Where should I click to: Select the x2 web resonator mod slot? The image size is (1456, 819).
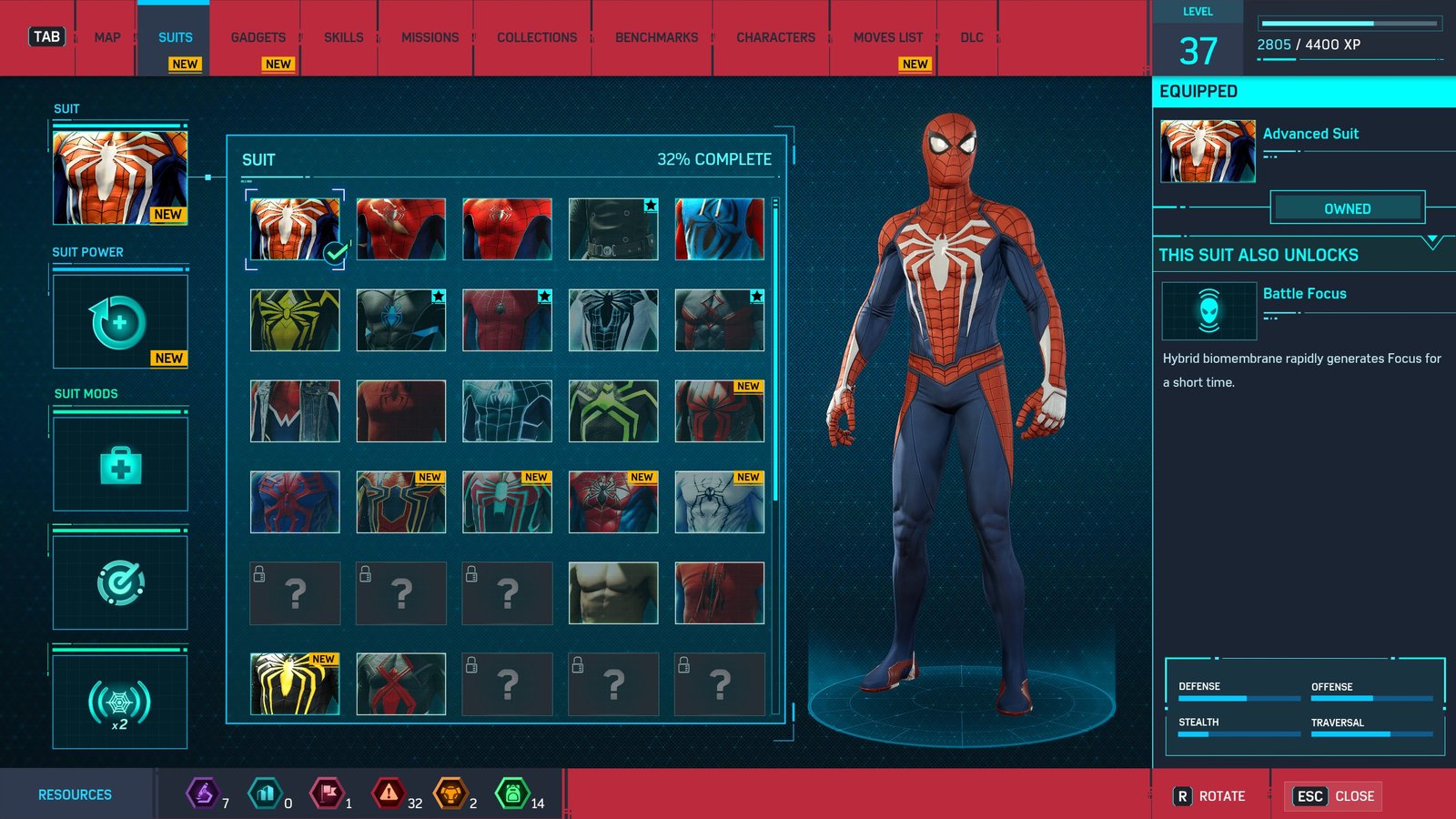(119, 701)
